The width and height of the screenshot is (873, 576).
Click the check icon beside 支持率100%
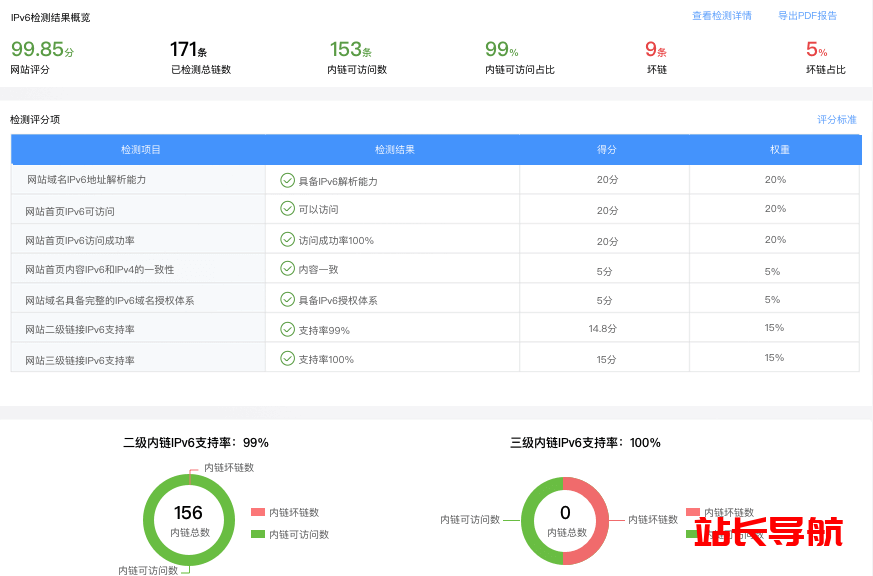click(287, 358)
